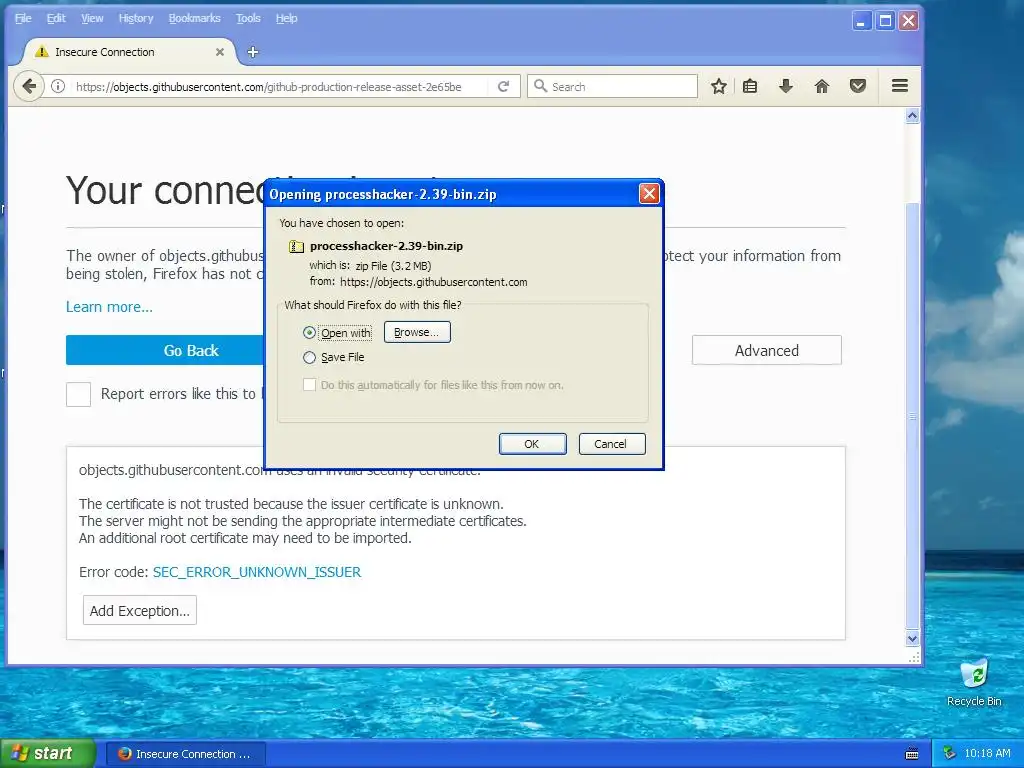The width and height of the screenshot is (1024, 768).
Task: Close the Insecure Connection tab
Action: click(220, 52)
